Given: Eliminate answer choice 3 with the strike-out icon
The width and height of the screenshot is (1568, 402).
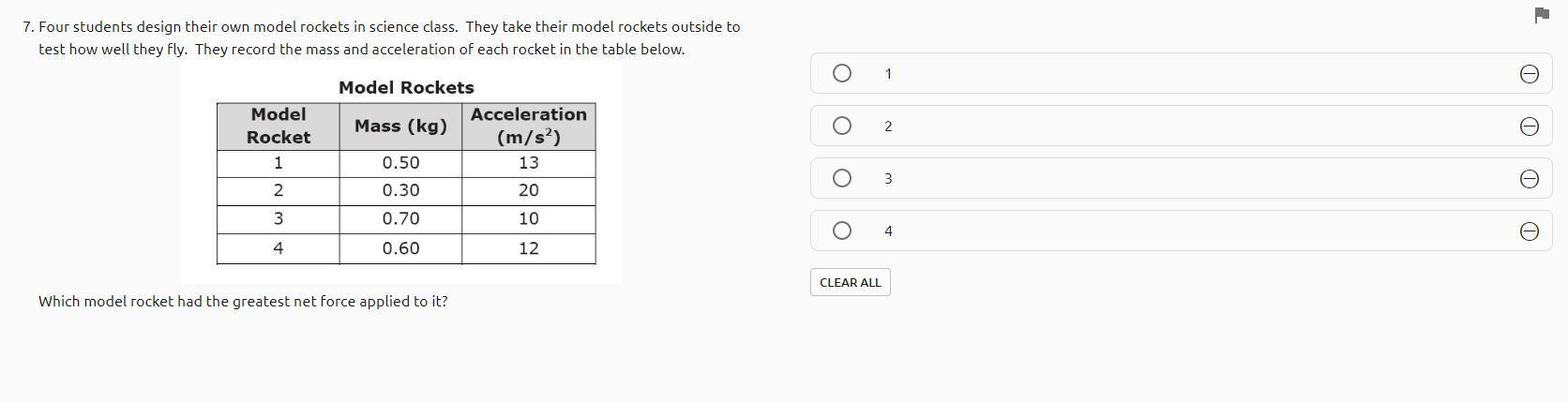Looking at the screenshot, I should click(x=1529, y=179).
